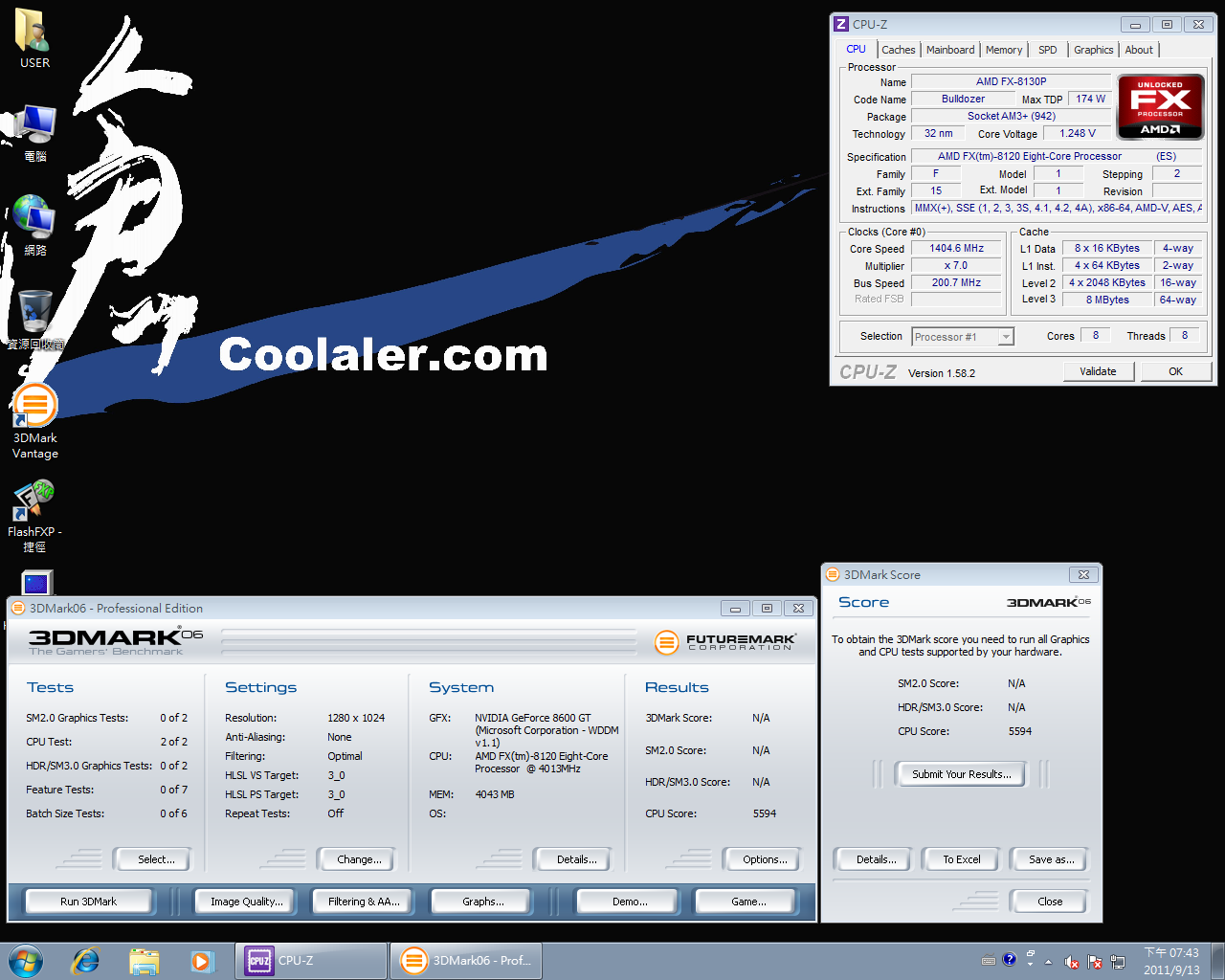Switch to the Memory tab in CPU-Z

click(1004, 50)
